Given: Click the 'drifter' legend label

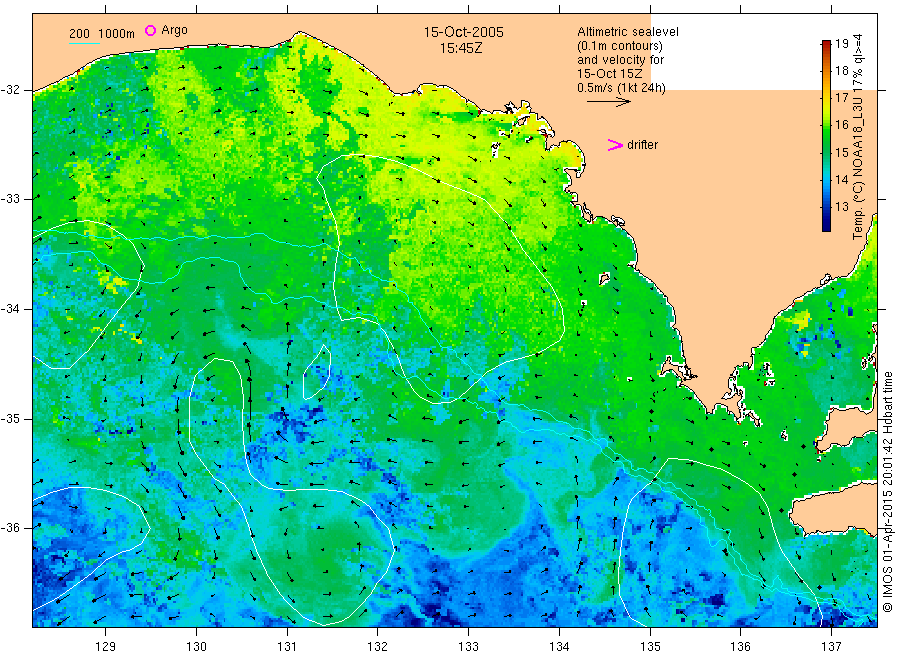Looking at the screenshot, I should tap(642, 145).
